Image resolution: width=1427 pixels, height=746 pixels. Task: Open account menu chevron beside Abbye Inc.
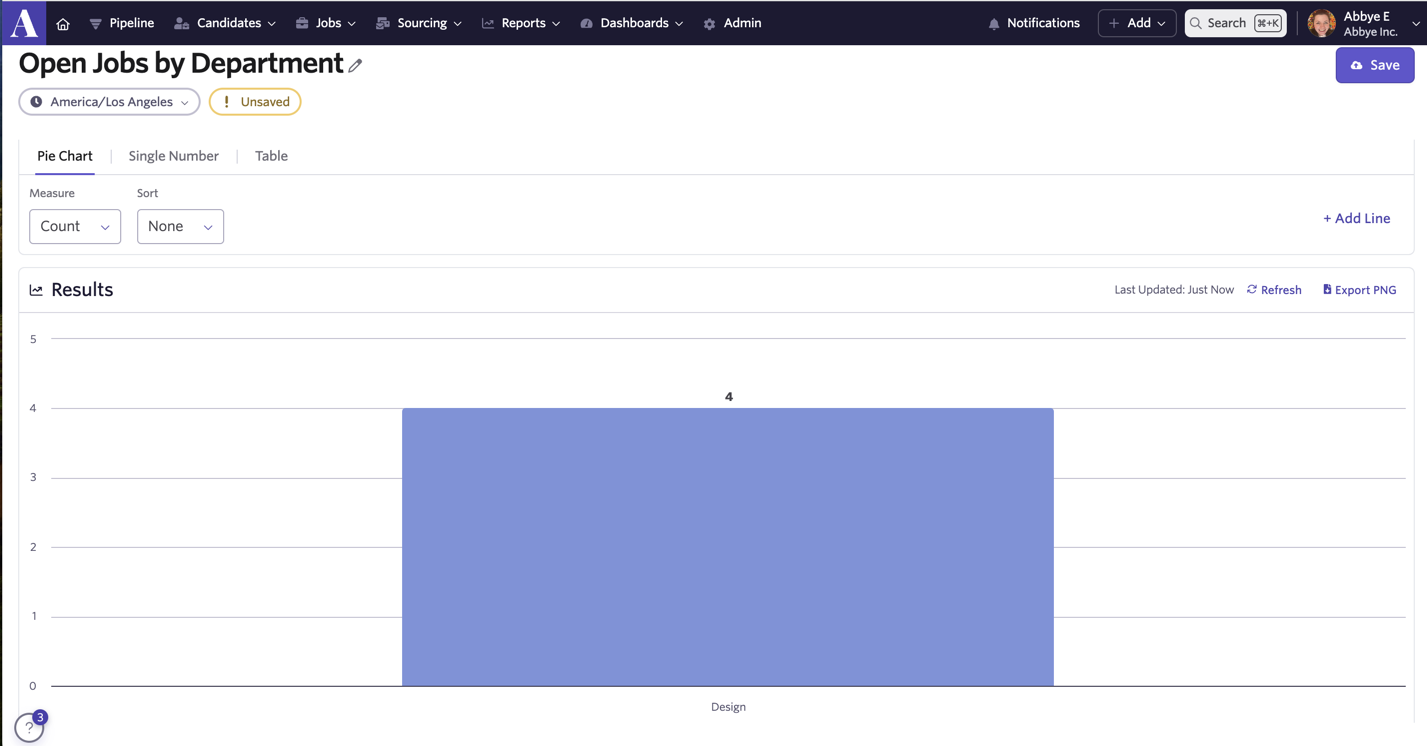(1416, 24)
